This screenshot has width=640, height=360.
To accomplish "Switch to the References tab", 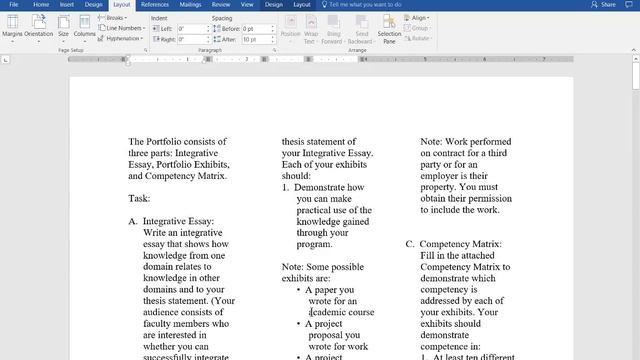I will pyautogui.click(x=155, y=4).
